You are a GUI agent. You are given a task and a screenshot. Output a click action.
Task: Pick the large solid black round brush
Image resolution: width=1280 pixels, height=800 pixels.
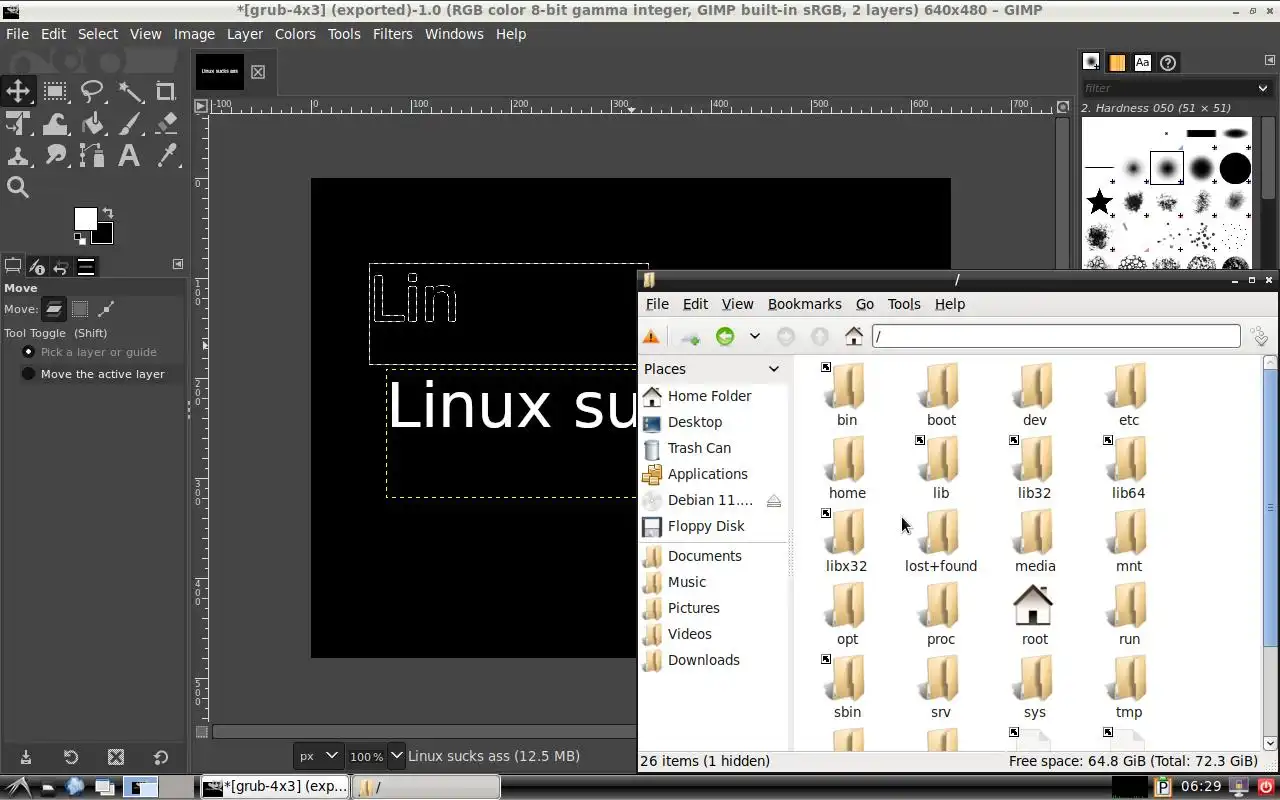point(1235,168)
